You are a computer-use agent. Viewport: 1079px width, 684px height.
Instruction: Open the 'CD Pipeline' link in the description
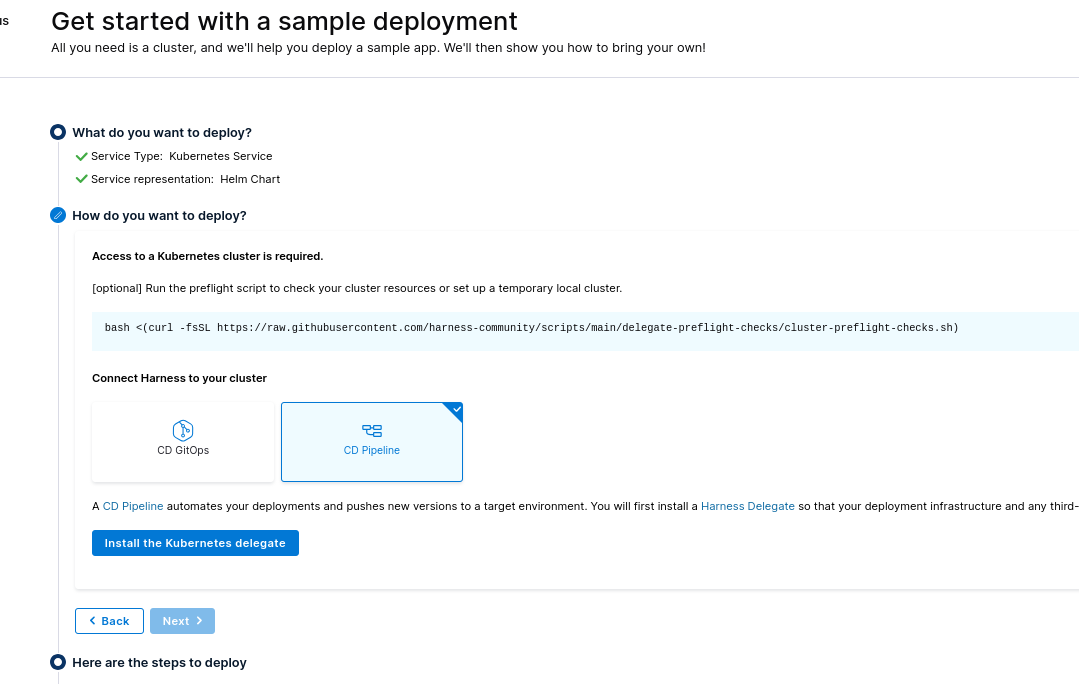[133, 506]
